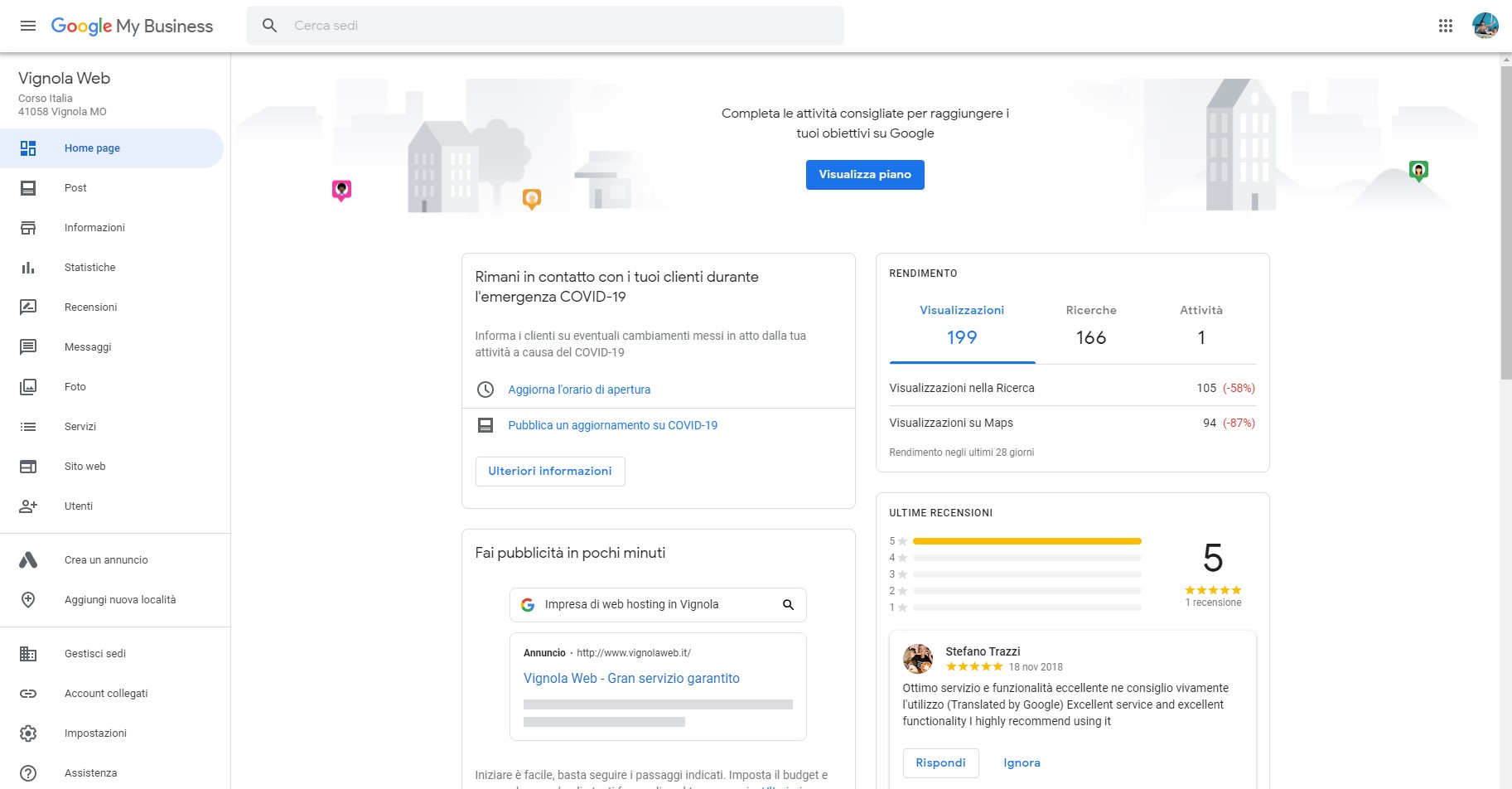Image resolution: width=1512 pixels, height=789 pixels.
Task: Open Pubblica un aggiornamento su COVID-19
Action: 612,425
